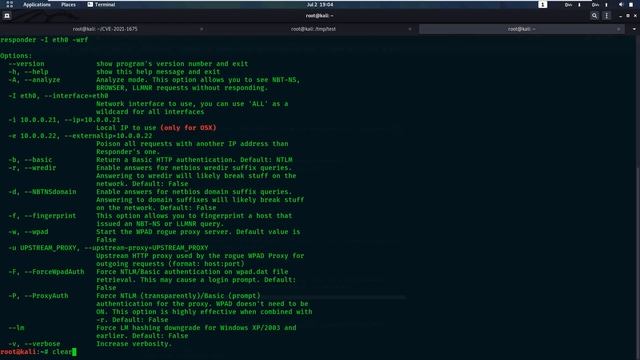This screenshot has height=360, width=640.
Task: Switch to the CVE-2021-1675 terminal tab
Action: [x=105, y=29]
